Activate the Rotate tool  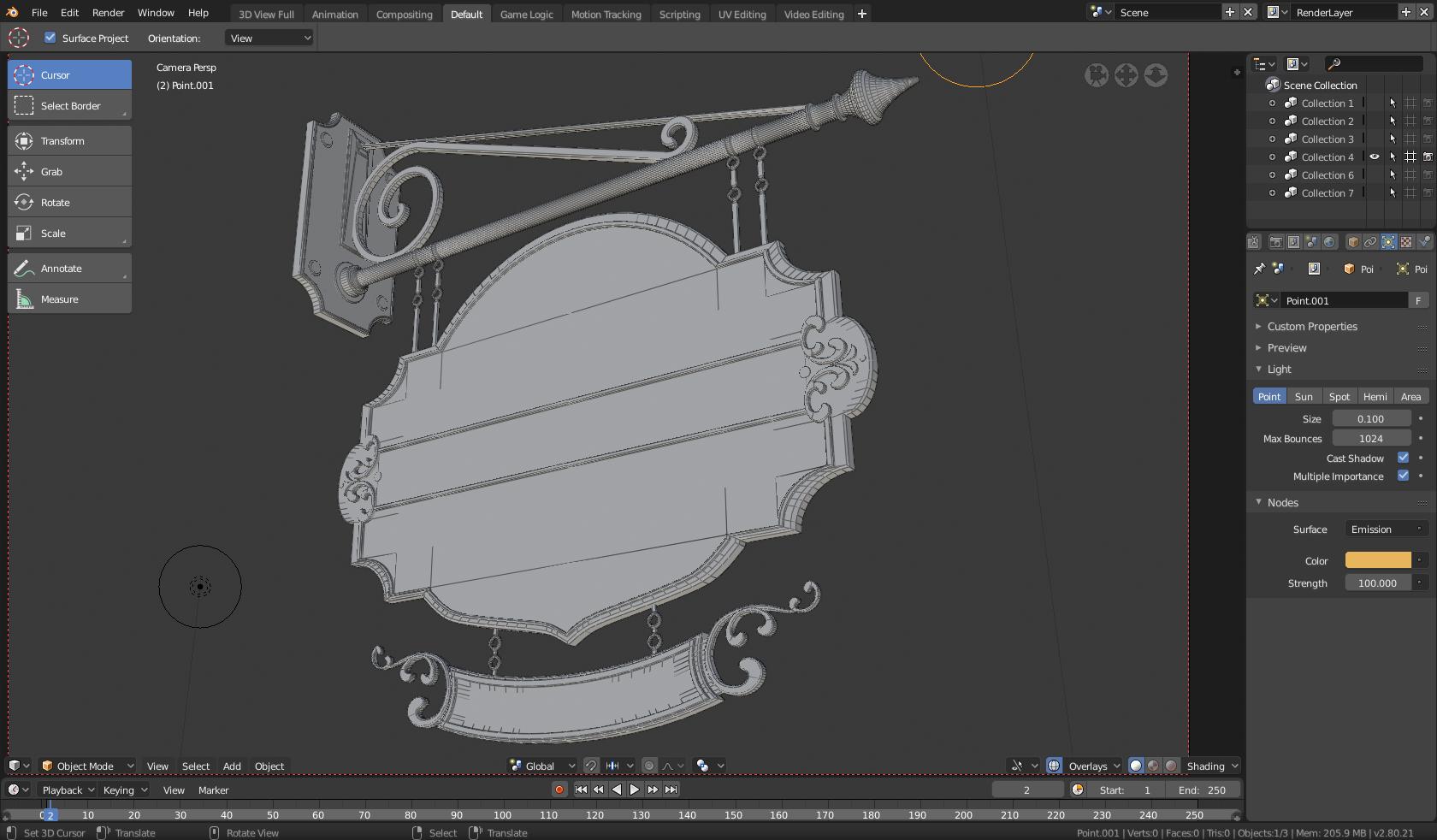point(69,203)
